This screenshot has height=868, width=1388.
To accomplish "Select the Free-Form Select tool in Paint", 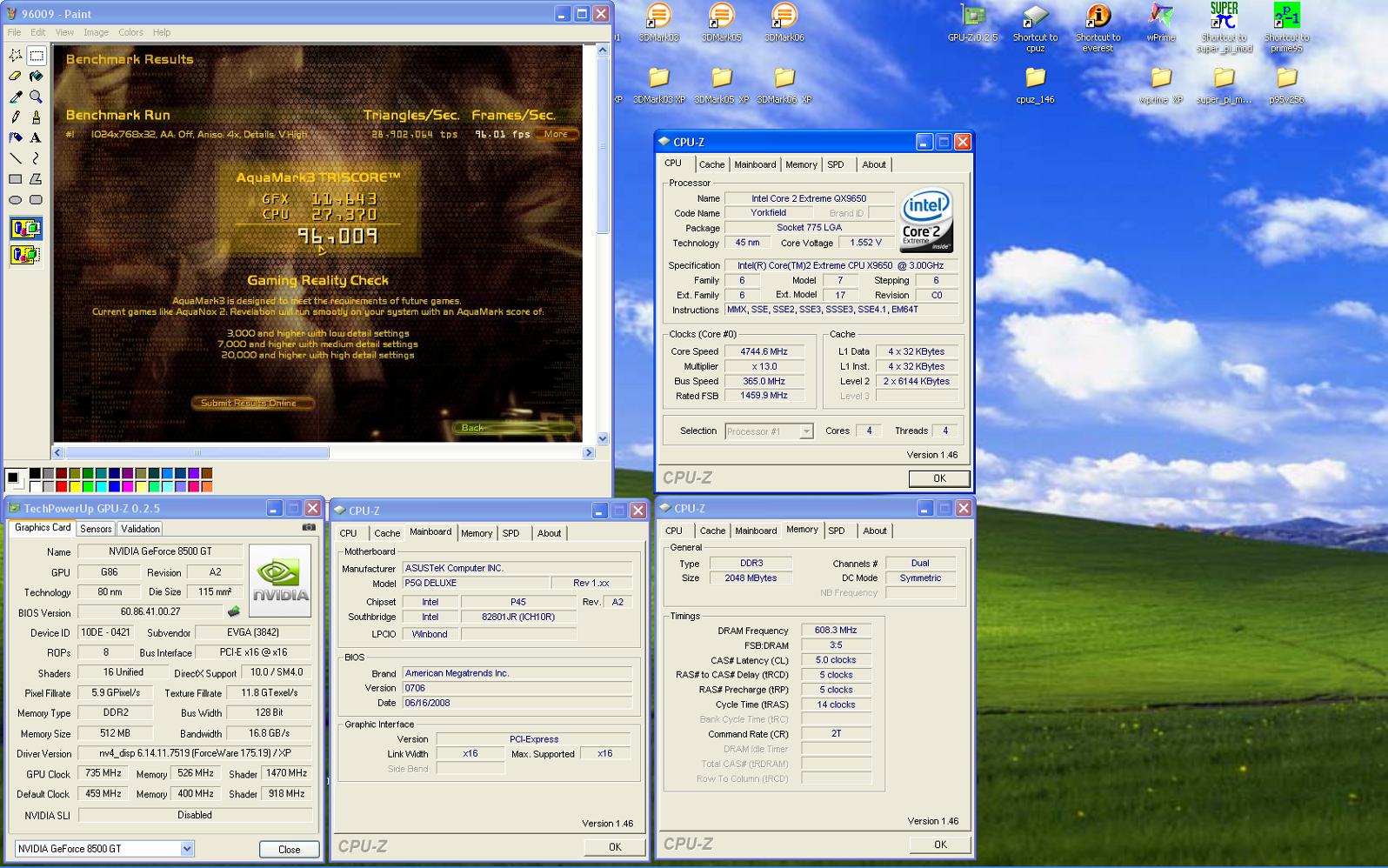I will tap(16, 56).
